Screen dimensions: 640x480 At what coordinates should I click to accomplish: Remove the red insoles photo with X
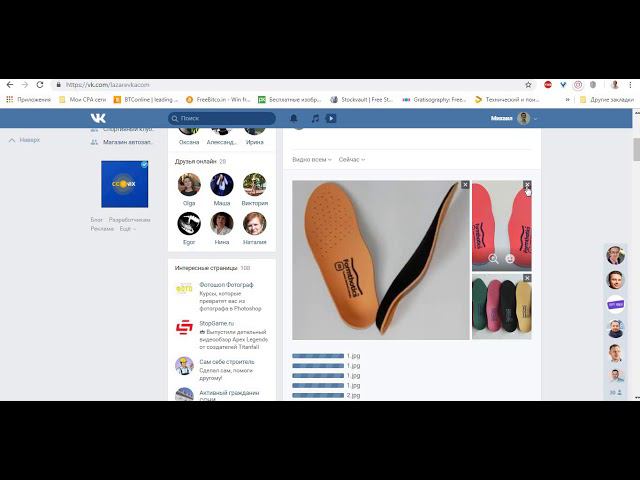[x=527, y=185]
